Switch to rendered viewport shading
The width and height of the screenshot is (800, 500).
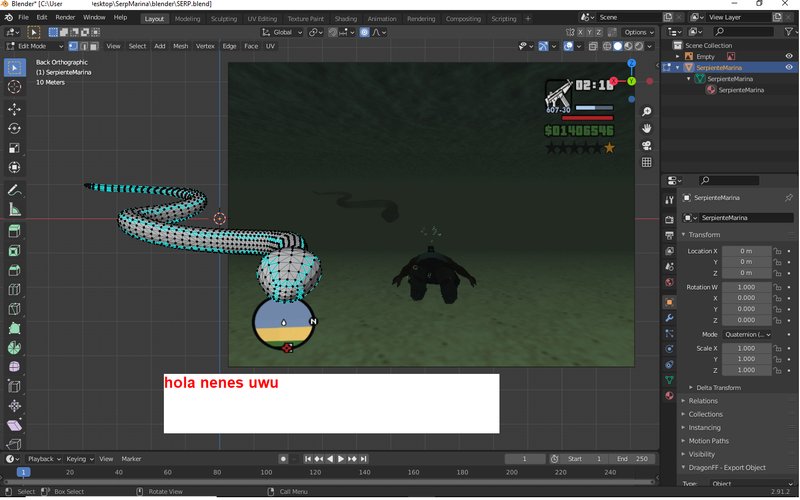tap(639, 46)
